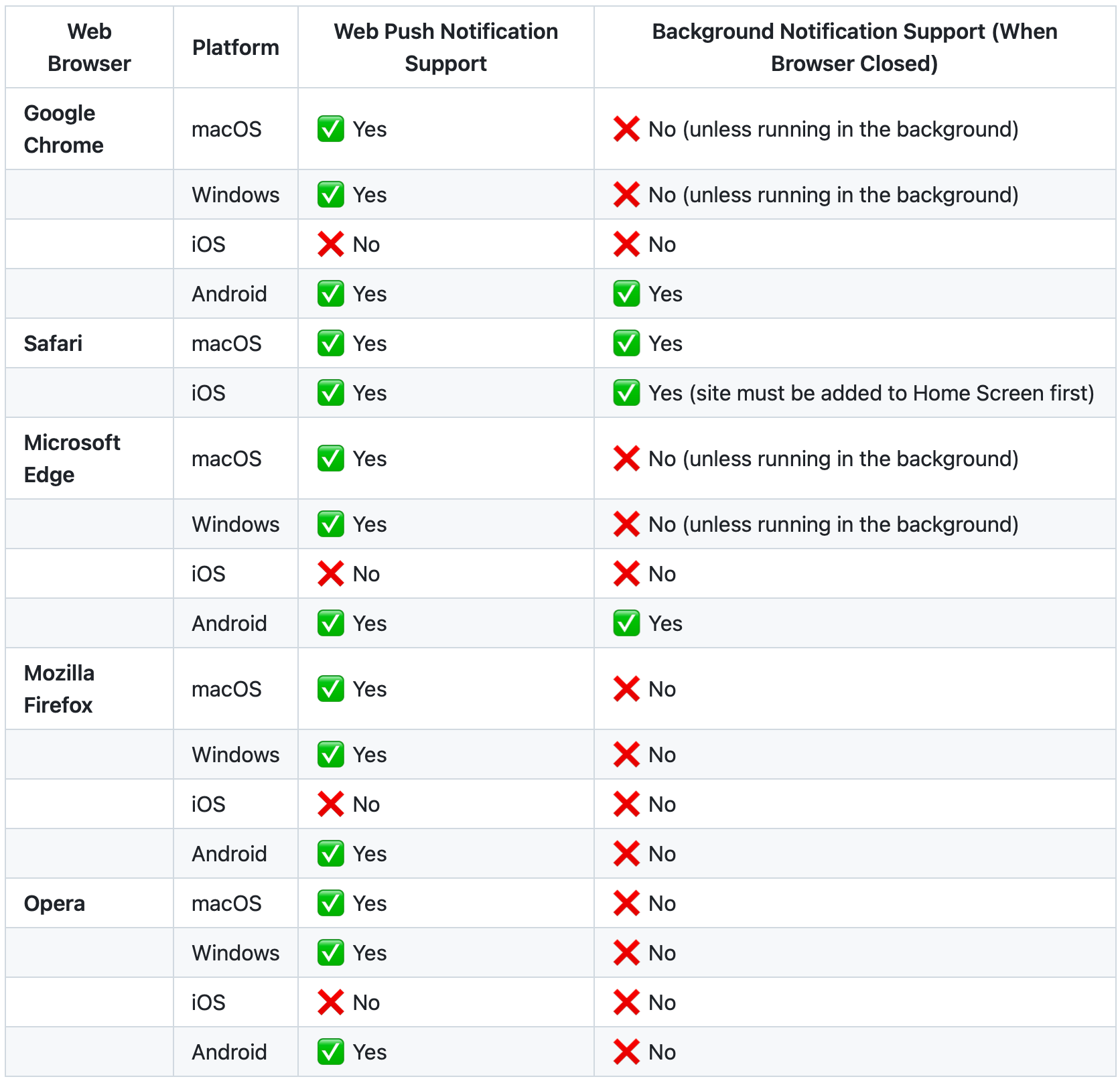Click the red cross for Chrome iOS push support

tap(330, 244)
